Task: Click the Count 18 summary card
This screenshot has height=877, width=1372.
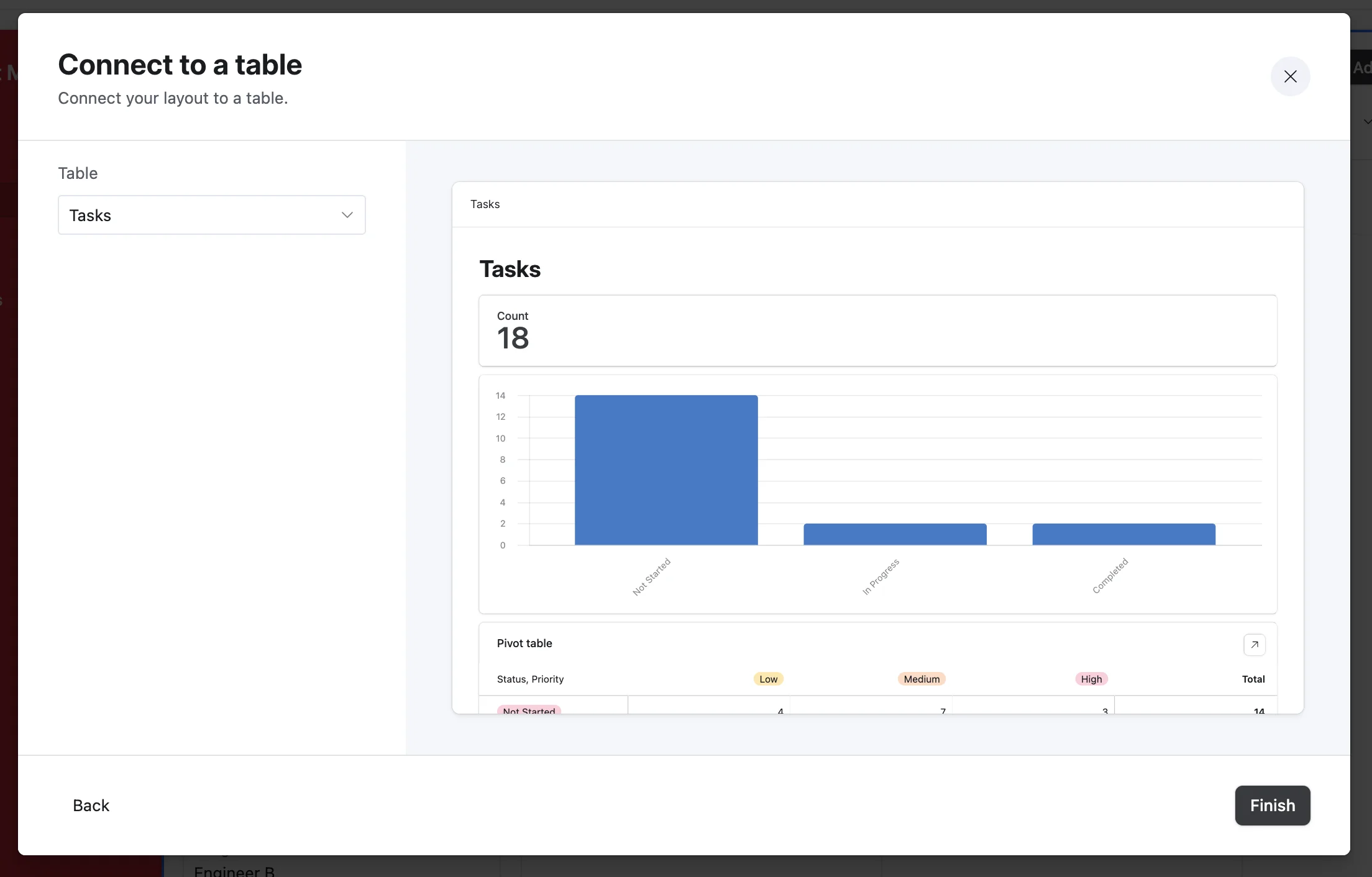Action: pos(877,330)
